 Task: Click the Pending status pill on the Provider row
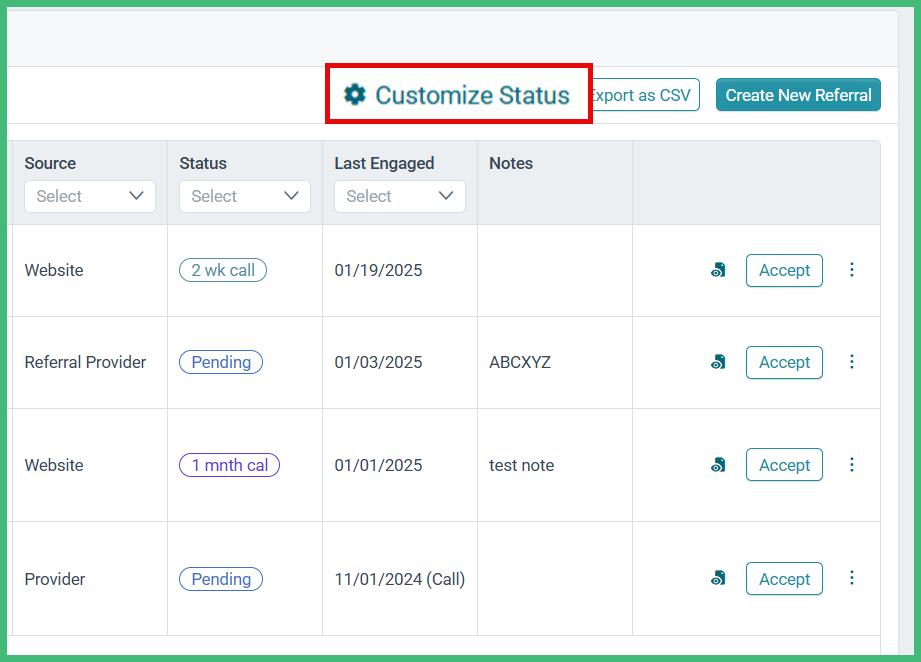click(x=220, y=578)
